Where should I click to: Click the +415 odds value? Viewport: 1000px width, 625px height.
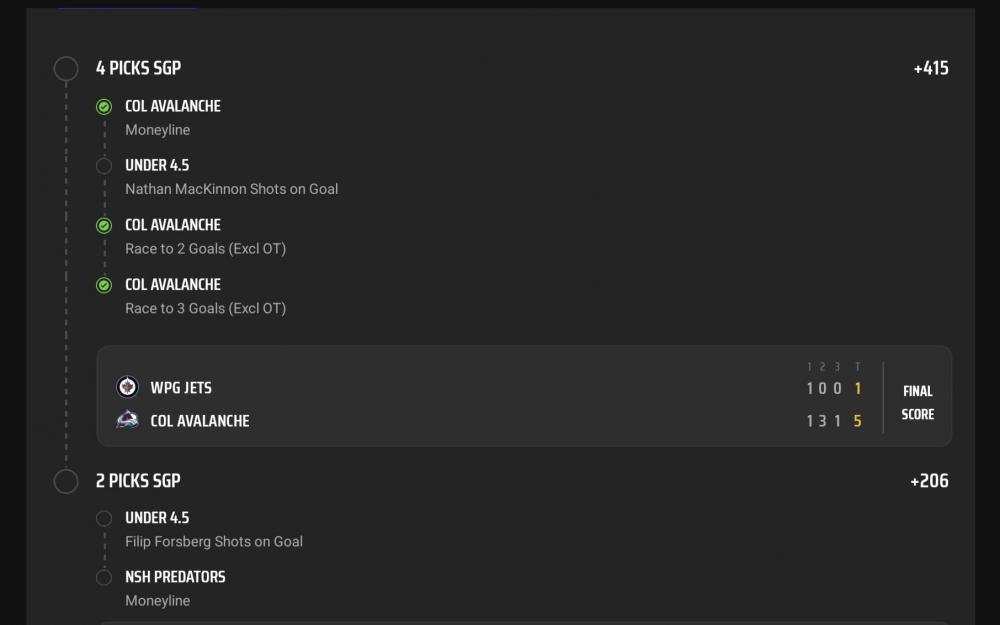(x=930, y=68)
